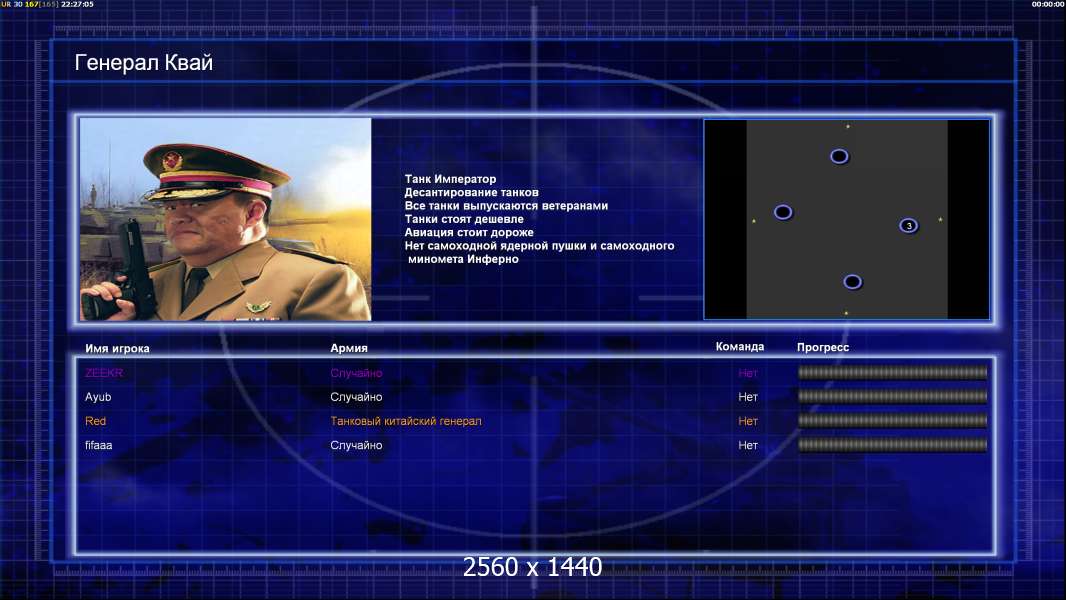
Task: Select player name 'ZEEKR'
Action: [x=104, y=372]
